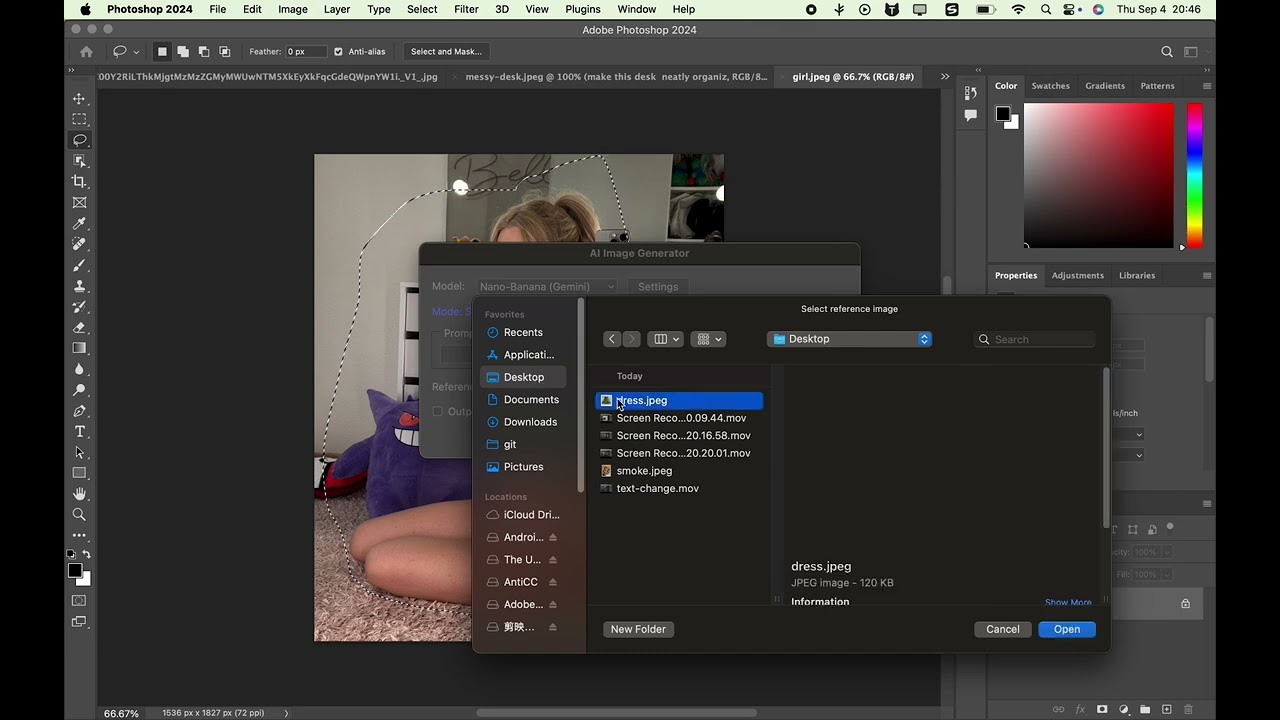Click the Home icon in the options bar

(86, 52)
